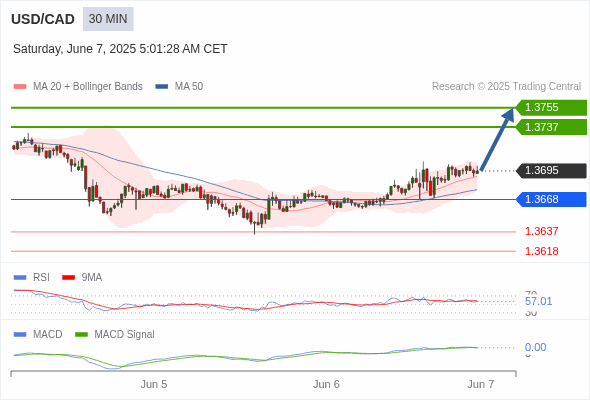The width and height of the screenshot is (590, 400).
Task: Click the red 1.3637 support label
Action: pos(541,231)
